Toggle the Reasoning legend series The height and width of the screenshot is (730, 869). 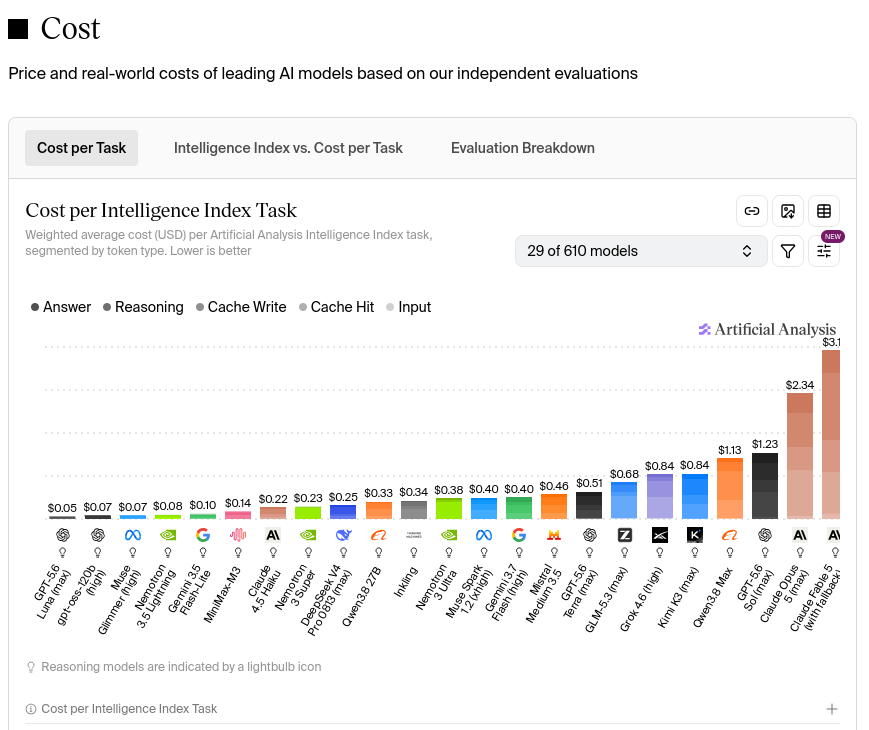pos(143,307)
